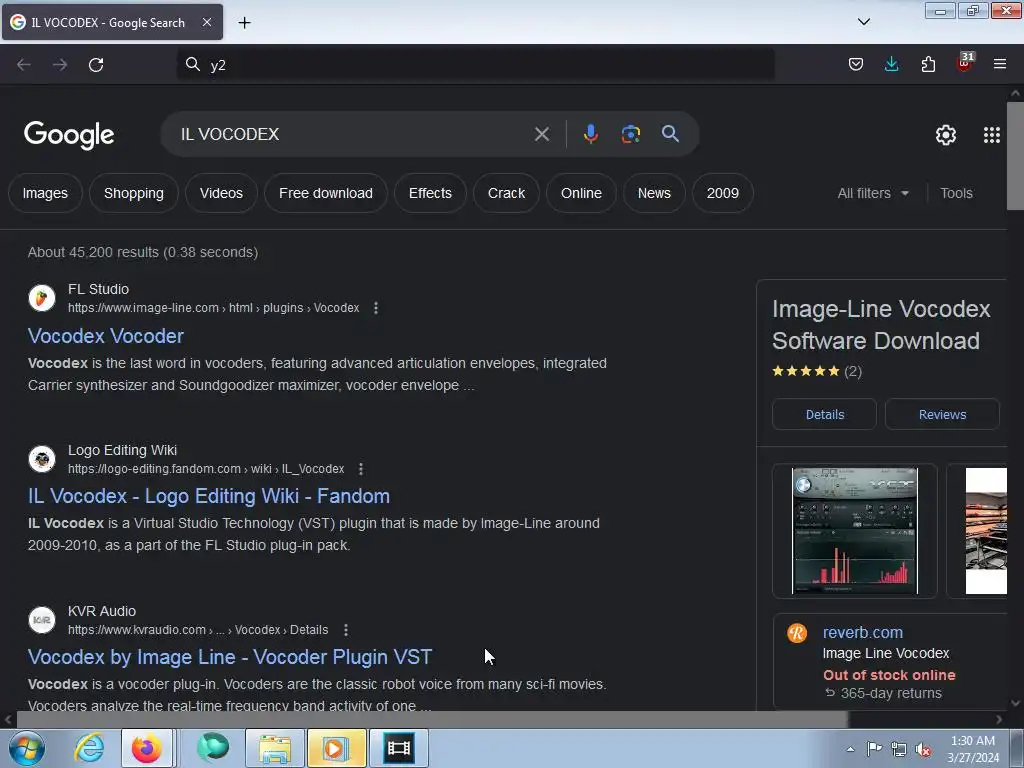Open Save to Pocket icon
Viewport: 1024px width, 768px height.
(x=856, y=64)
